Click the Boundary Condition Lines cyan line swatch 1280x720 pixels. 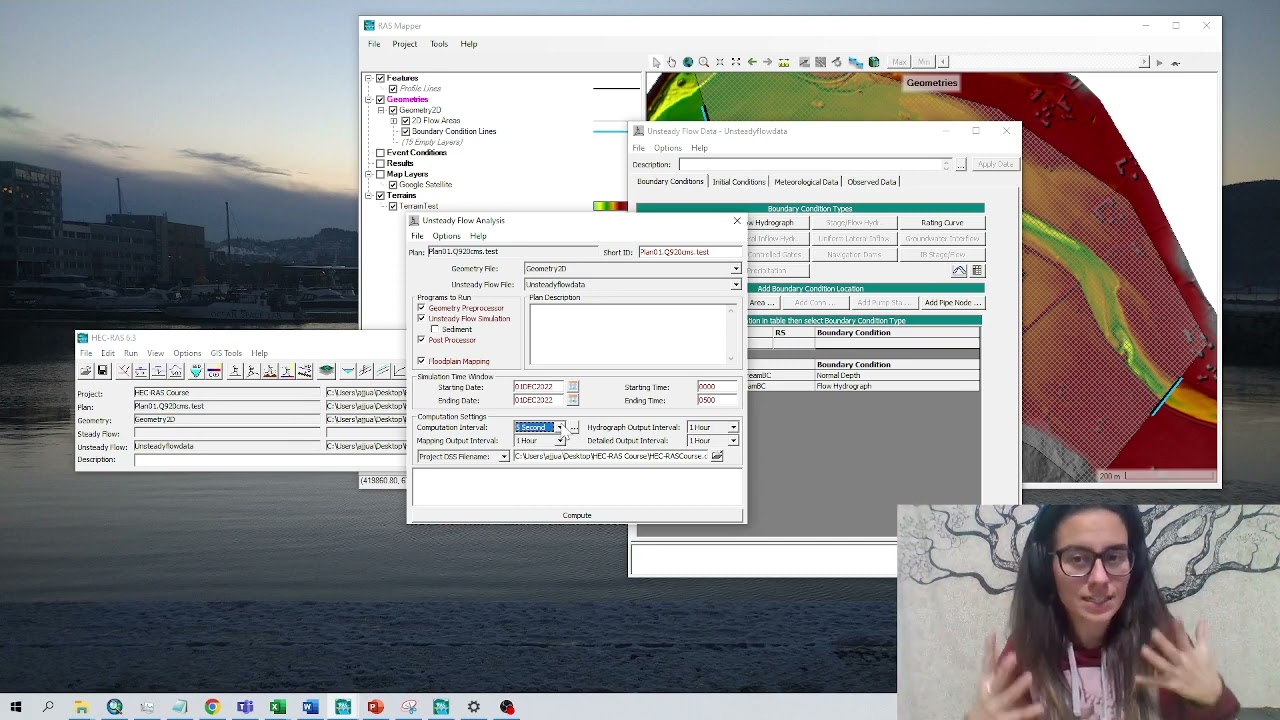(610, 131)
